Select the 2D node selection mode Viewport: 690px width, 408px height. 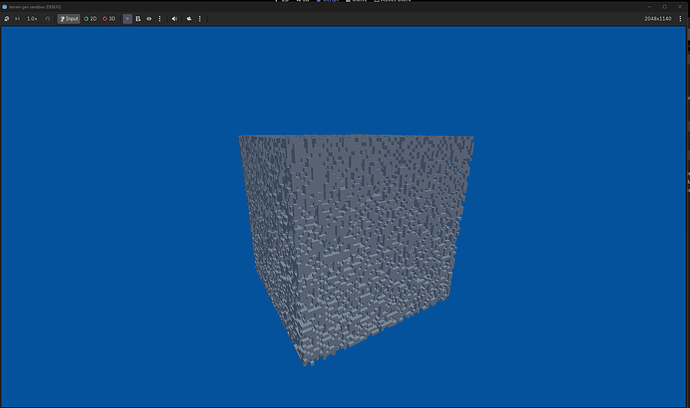pyautogui.click(x=90, y=19)
